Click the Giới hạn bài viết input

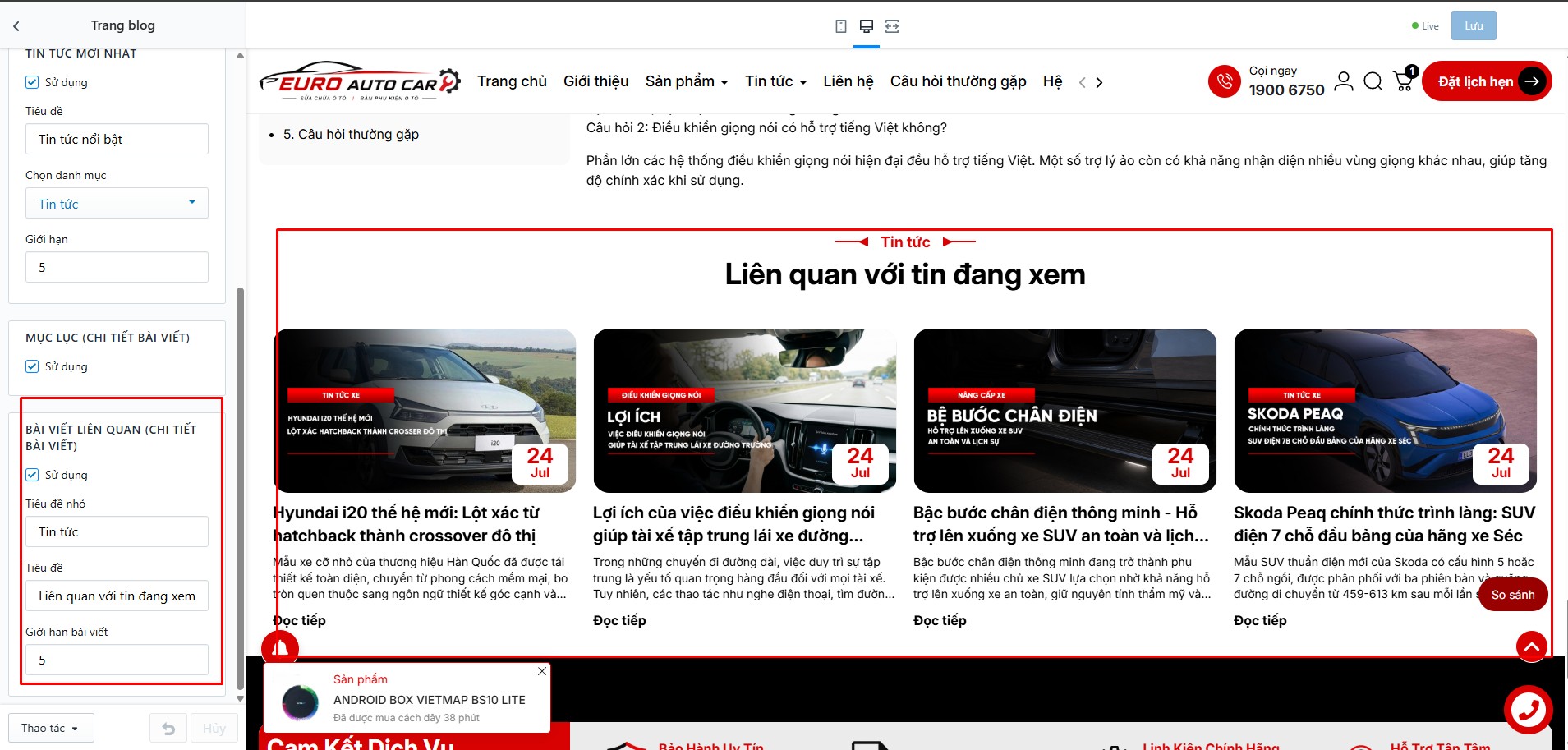pyautogui.click(x=117, y=660)
